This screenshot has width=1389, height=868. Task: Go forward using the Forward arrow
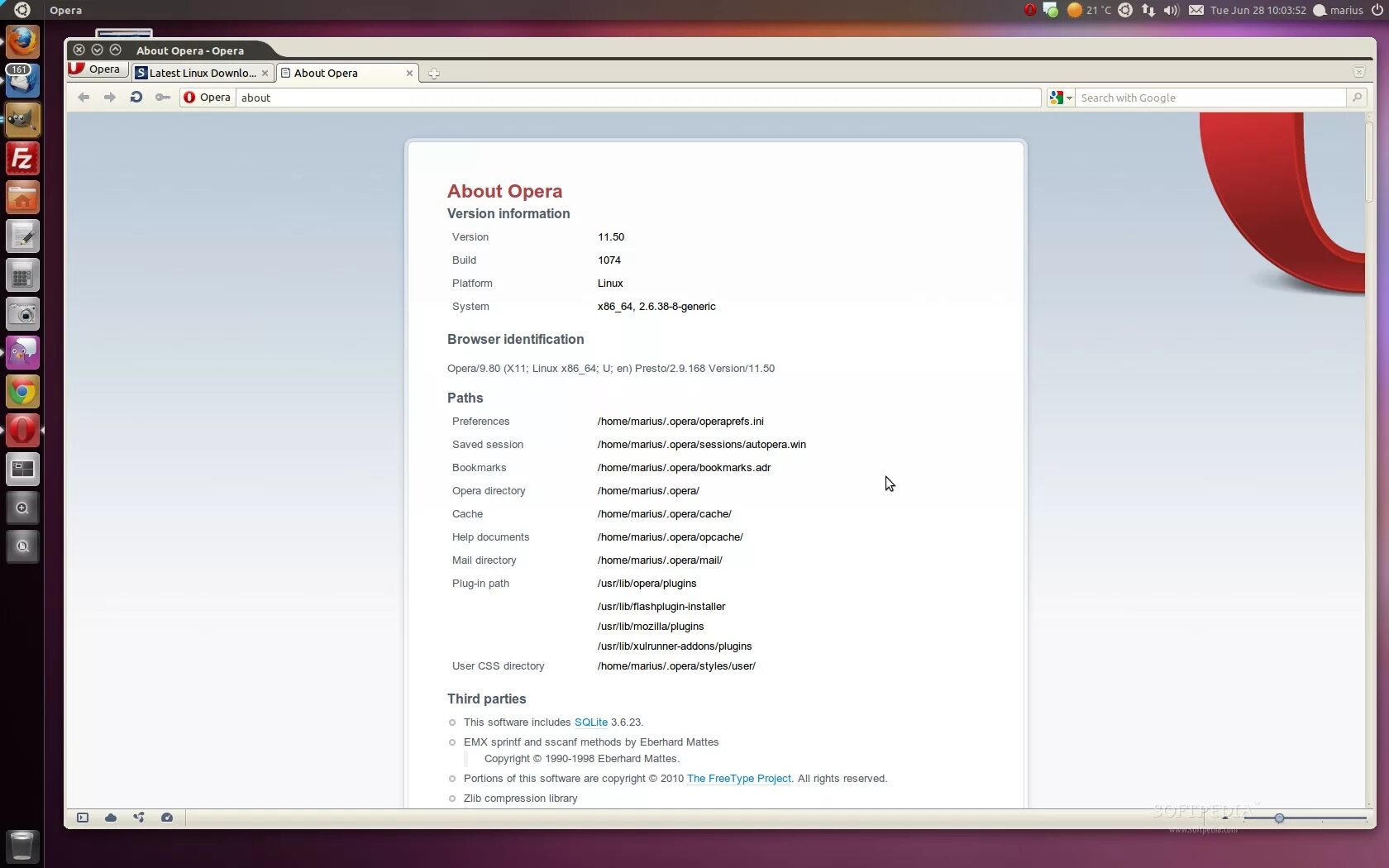coord(110,98)
